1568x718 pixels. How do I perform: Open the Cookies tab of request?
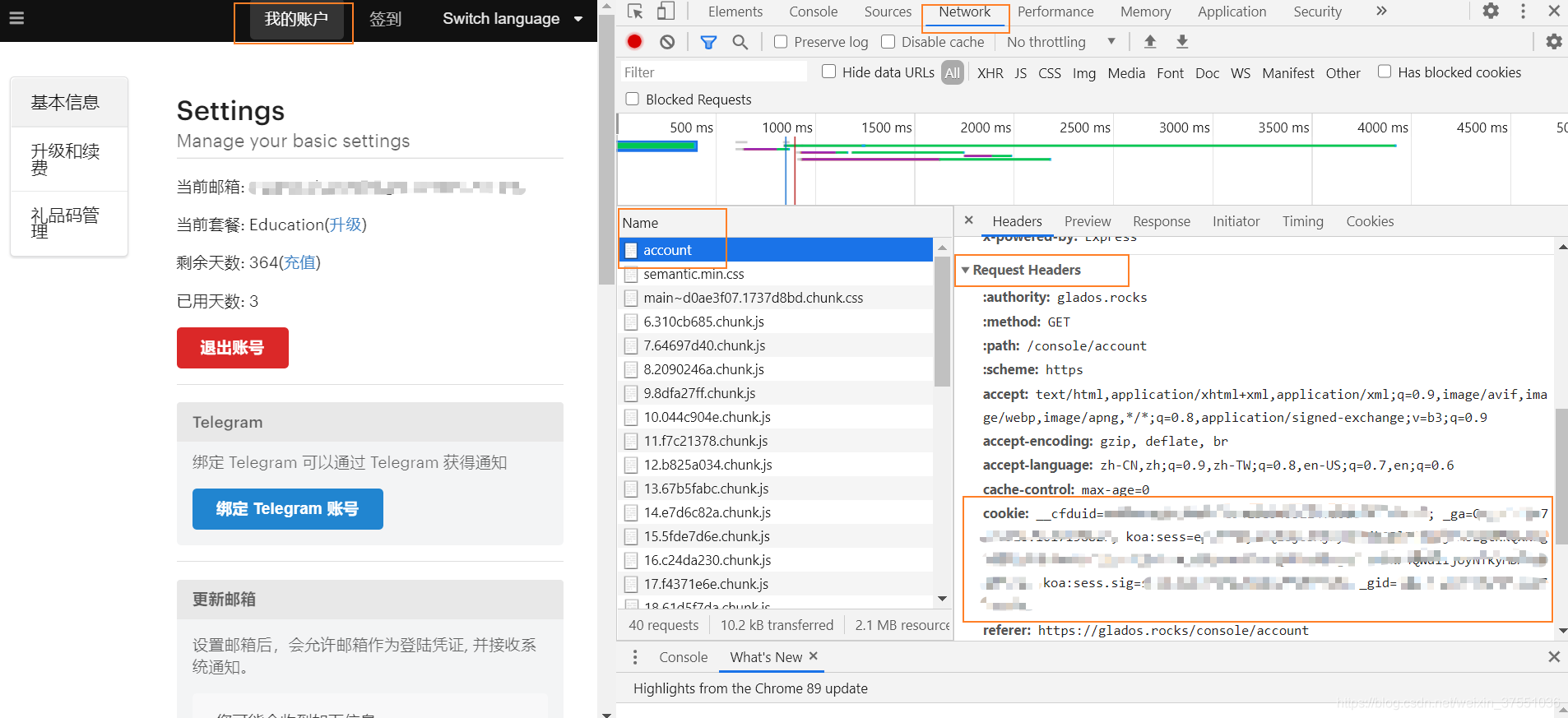click(x=1370, y=221)
